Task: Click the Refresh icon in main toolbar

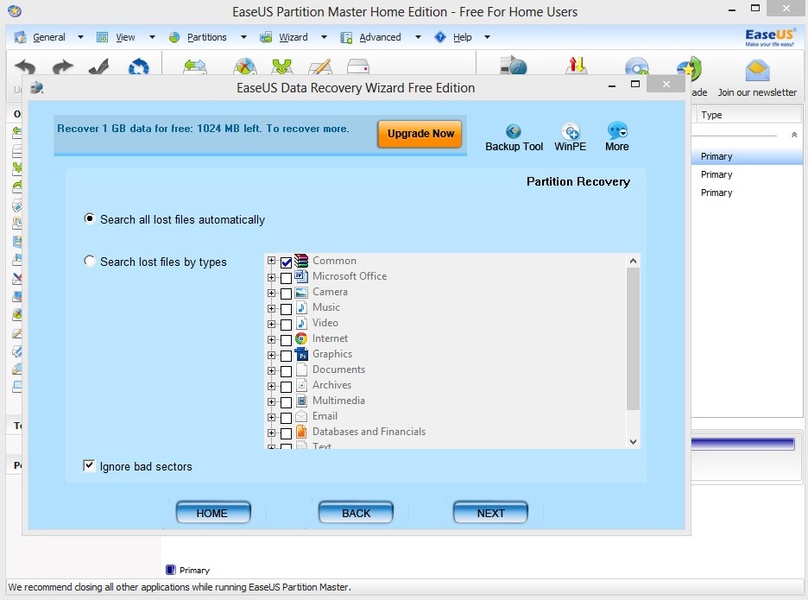Action: pyautogui.click(x=138, y=68)
